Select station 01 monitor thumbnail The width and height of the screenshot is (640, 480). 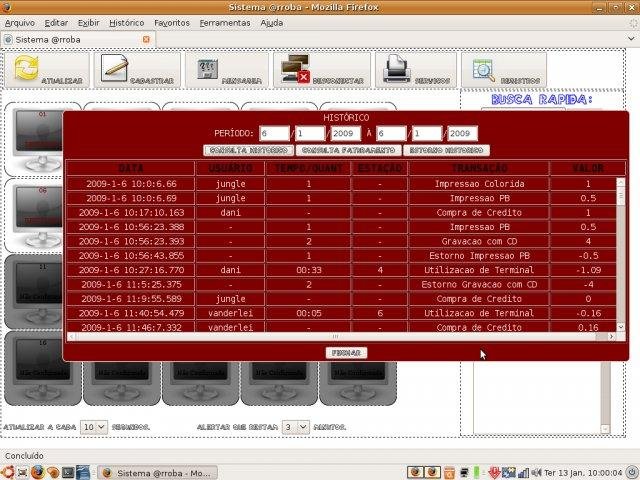(x=38, y=139)
